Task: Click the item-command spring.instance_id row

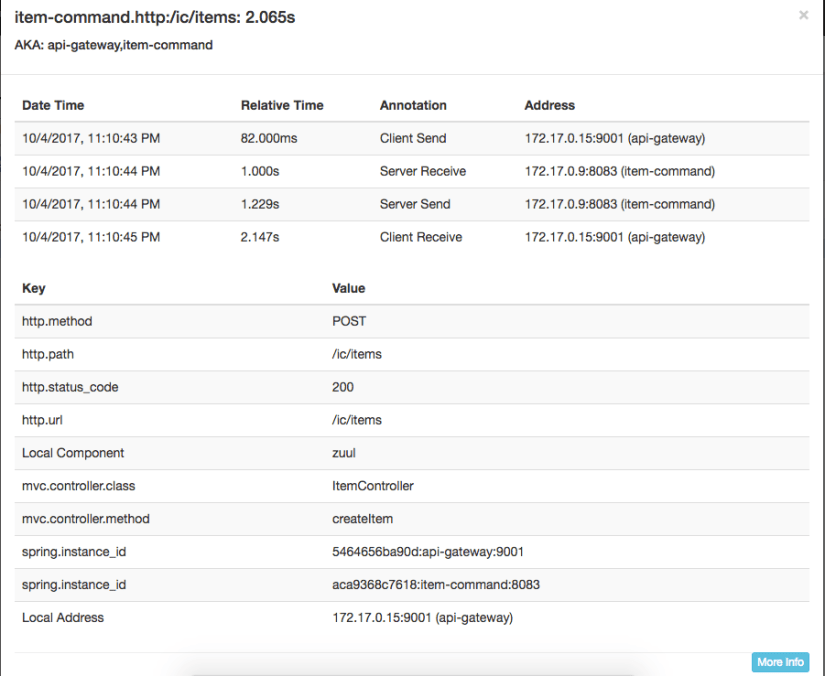Action: click(300, 584)
